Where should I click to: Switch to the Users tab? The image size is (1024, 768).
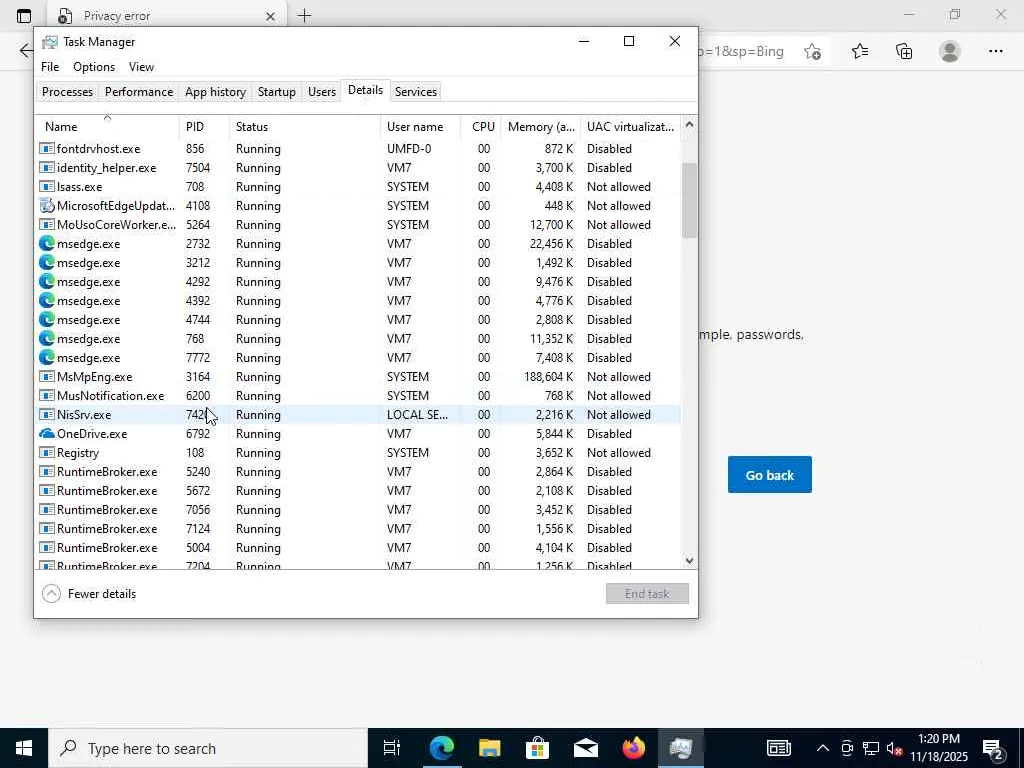322,91
